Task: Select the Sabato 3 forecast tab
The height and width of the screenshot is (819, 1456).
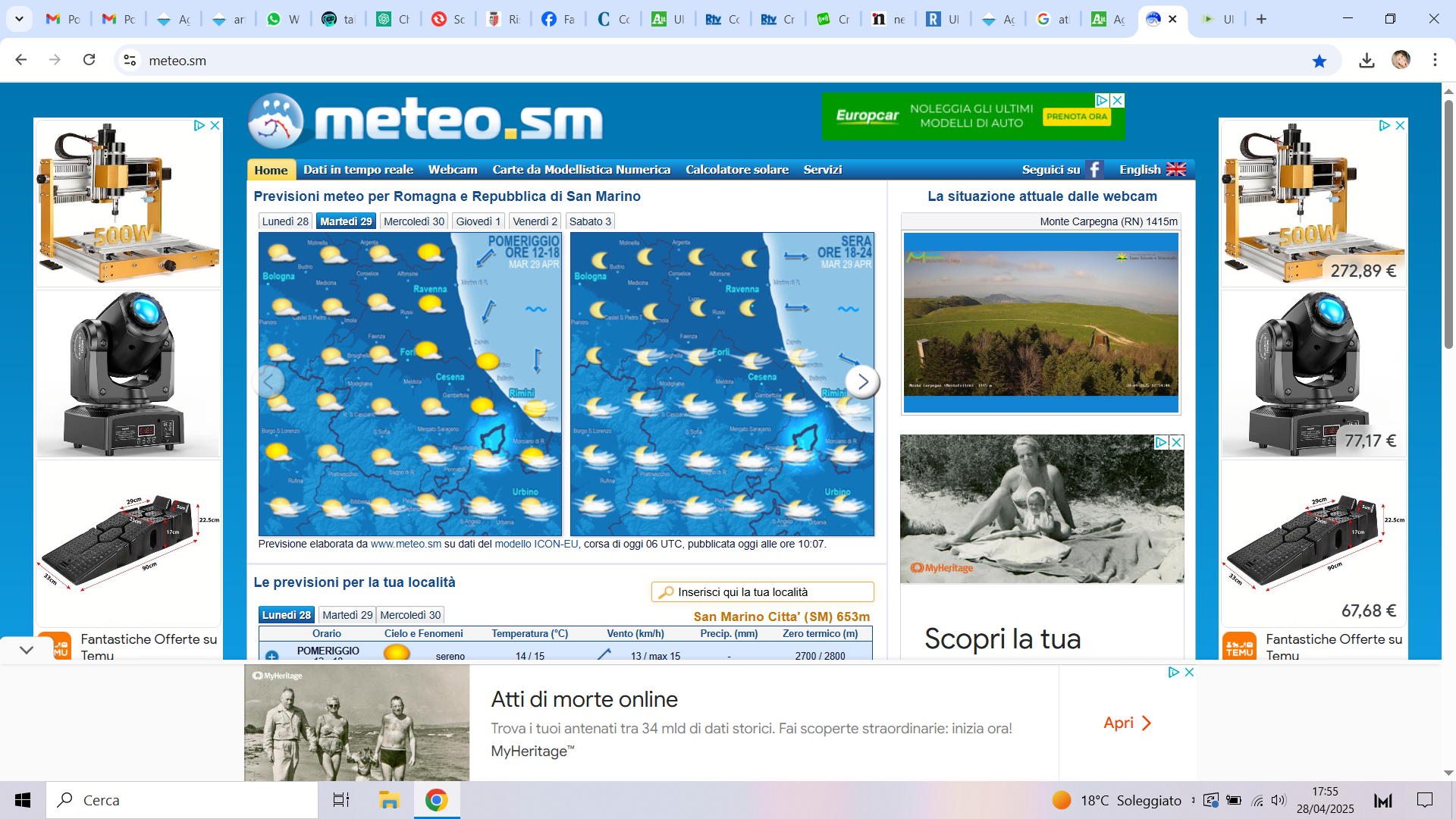Action: point(590,221)
